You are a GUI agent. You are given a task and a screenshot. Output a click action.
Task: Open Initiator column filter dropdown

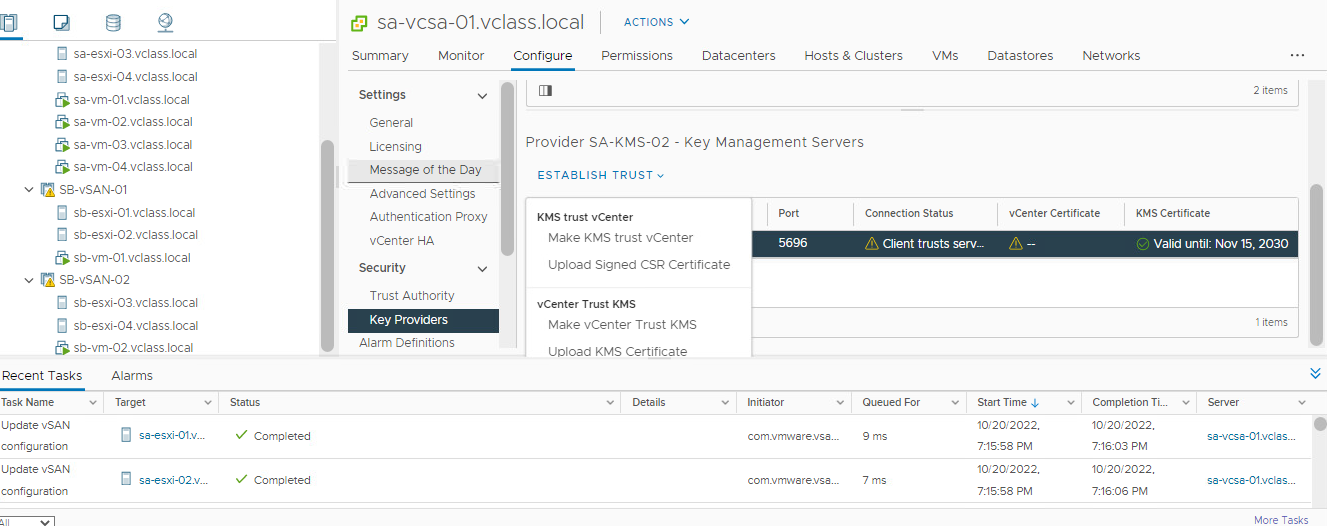pos(842,403)
